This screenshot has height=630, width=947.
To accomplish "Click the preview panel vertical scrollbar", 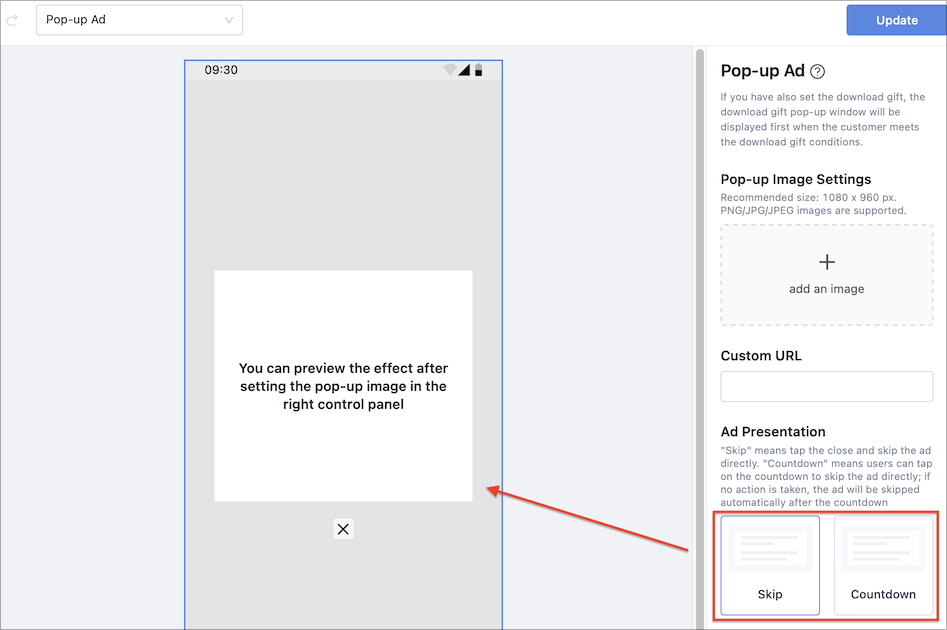I will click(x=700, y=338).
